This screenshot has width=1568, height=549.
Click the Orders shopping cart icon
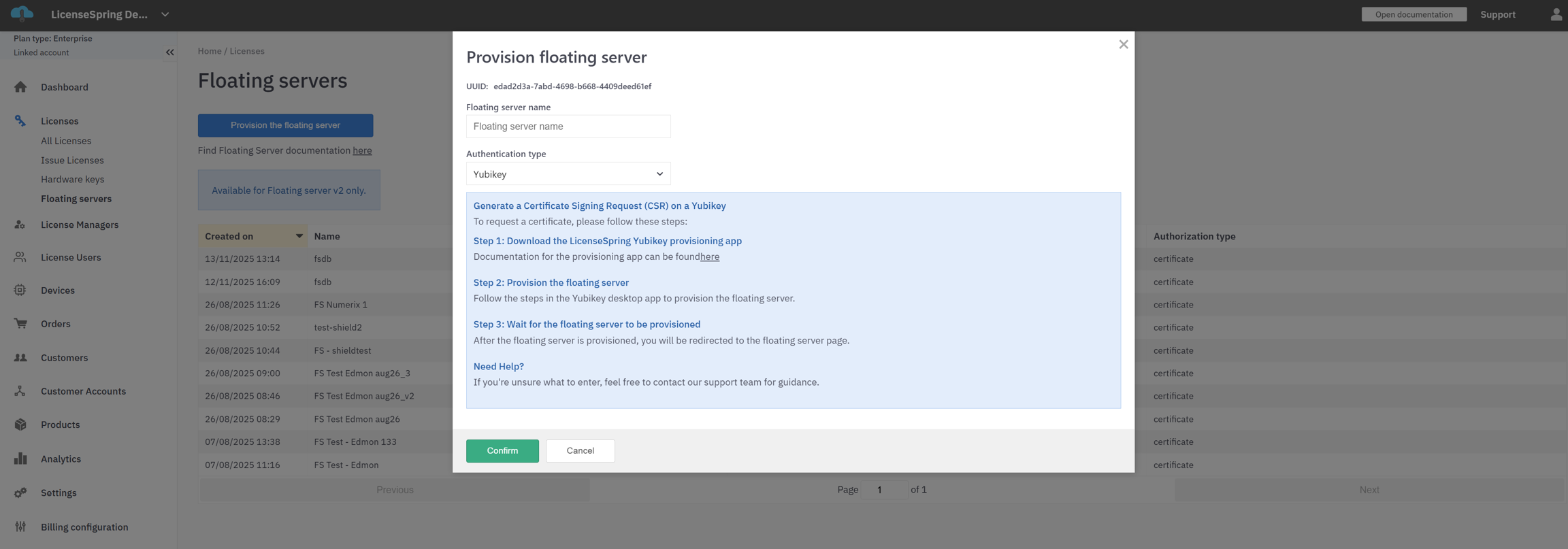pyautogui.click(x=20, y=324)
